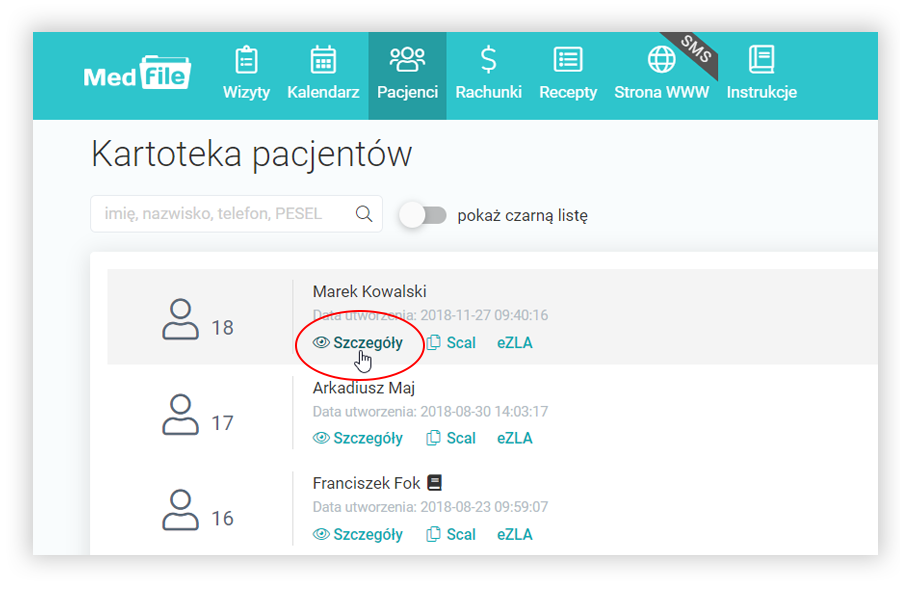The width and height of the screenshot is (900, 600).
Task: Click the search magnifier icon
Action: click(x=364, y=213)
